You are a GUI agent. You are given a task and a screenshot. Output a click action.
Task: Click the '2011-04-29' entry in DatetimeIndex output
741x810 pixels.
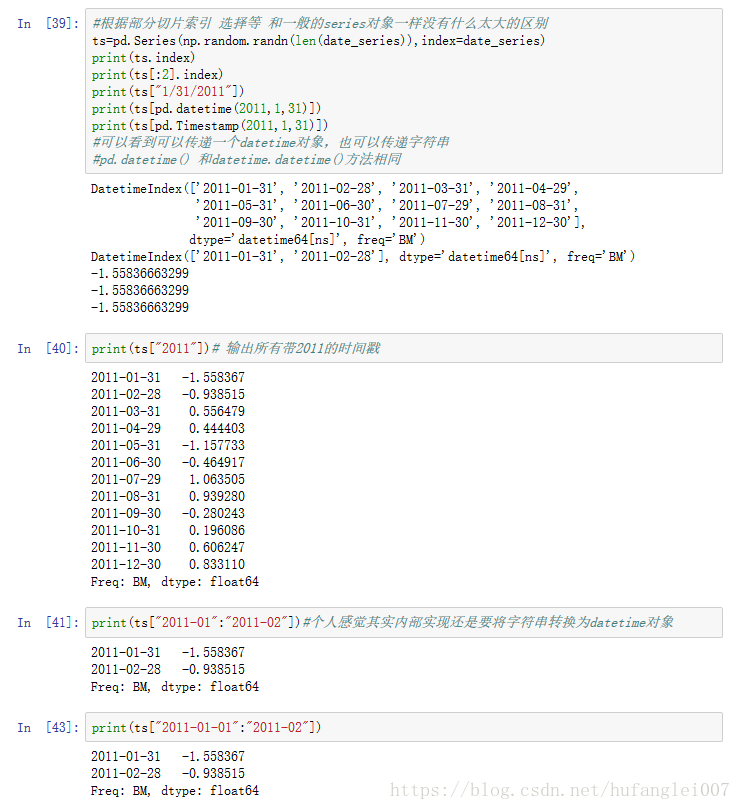[x=532, y=189]
